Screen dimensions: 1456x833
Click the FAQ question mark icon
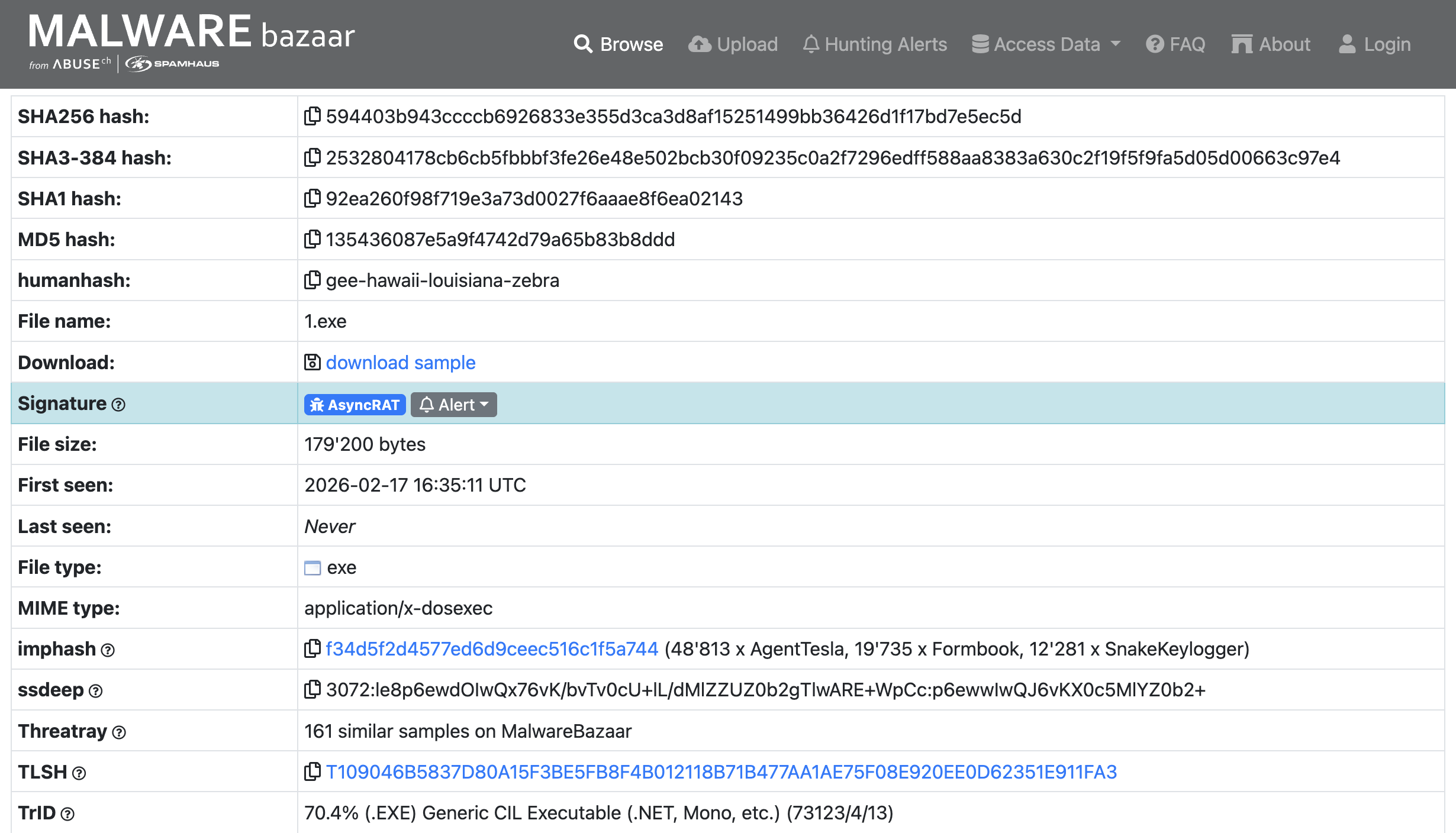[x=1155, y=44]
